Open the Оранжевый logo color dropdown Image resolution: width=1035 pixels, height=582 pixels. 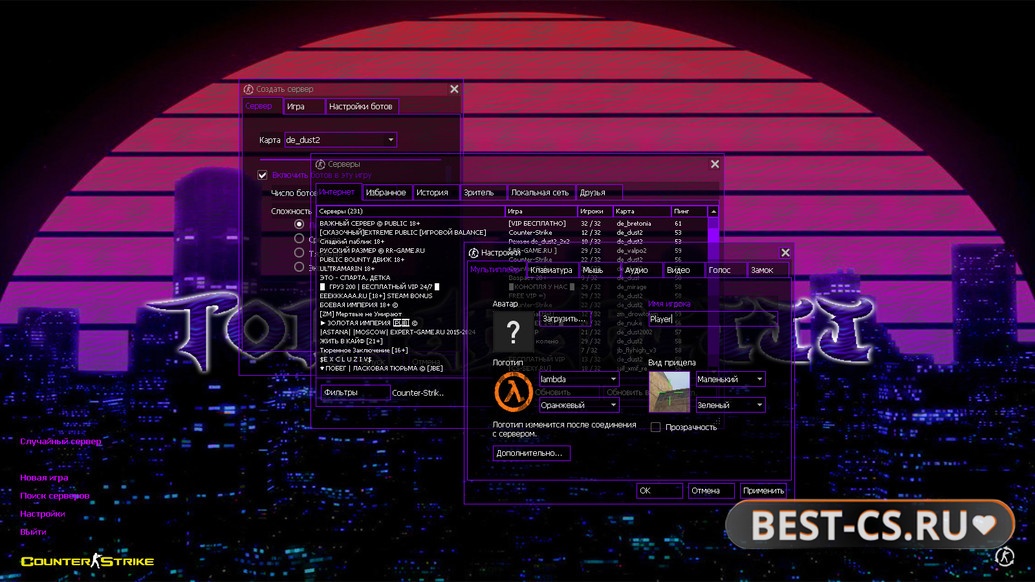click(x=579, y=405)
